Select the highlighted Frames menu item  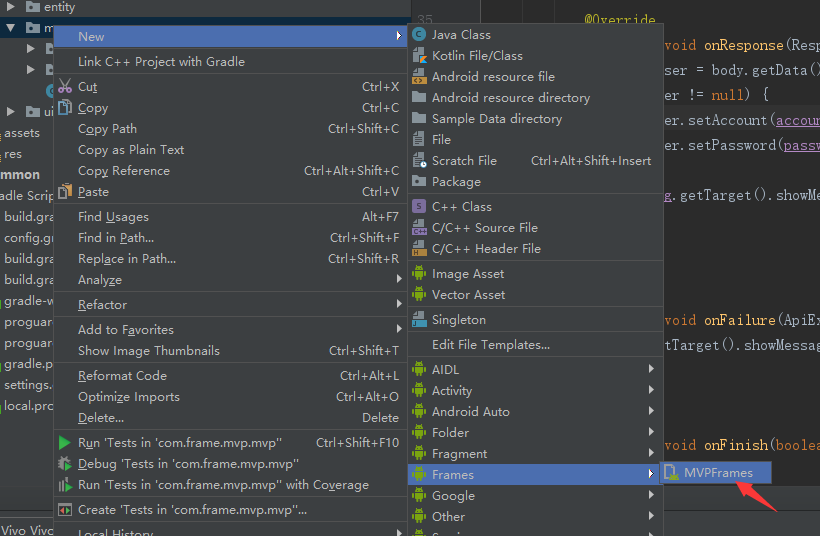536,474
